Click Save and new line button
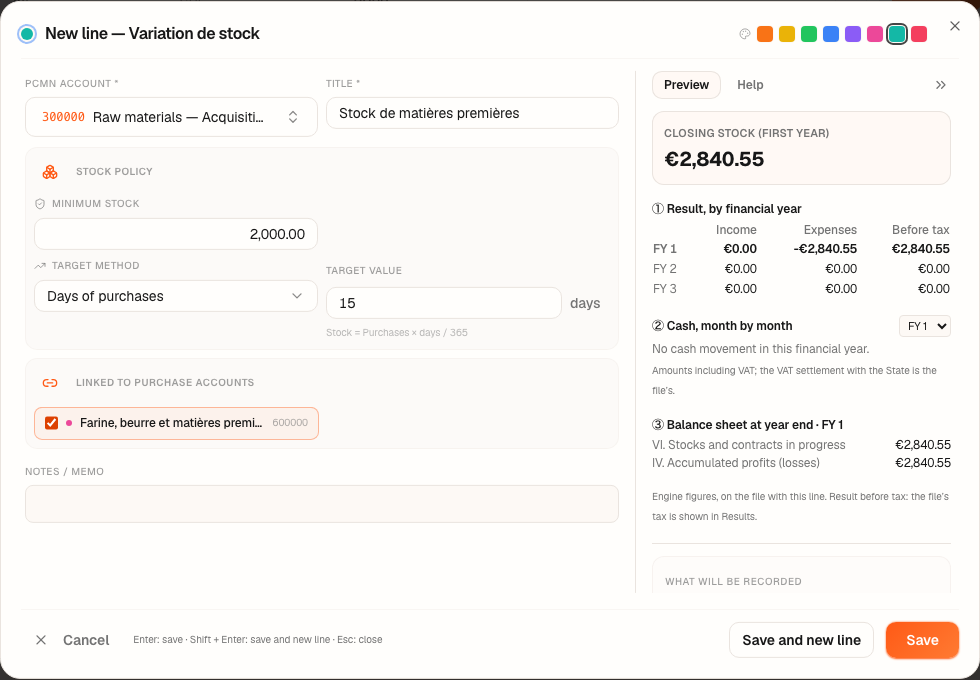This screenshot has width=980, height=680. point(801,640)
